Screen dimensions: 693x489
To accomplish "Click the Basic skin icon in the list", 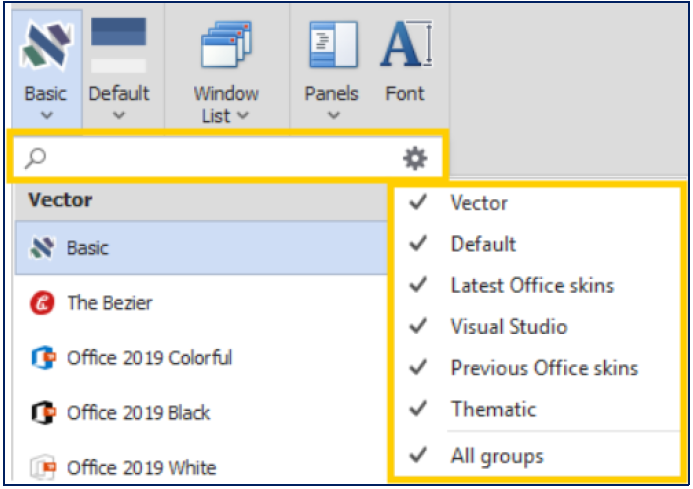I will pos(42,248).
